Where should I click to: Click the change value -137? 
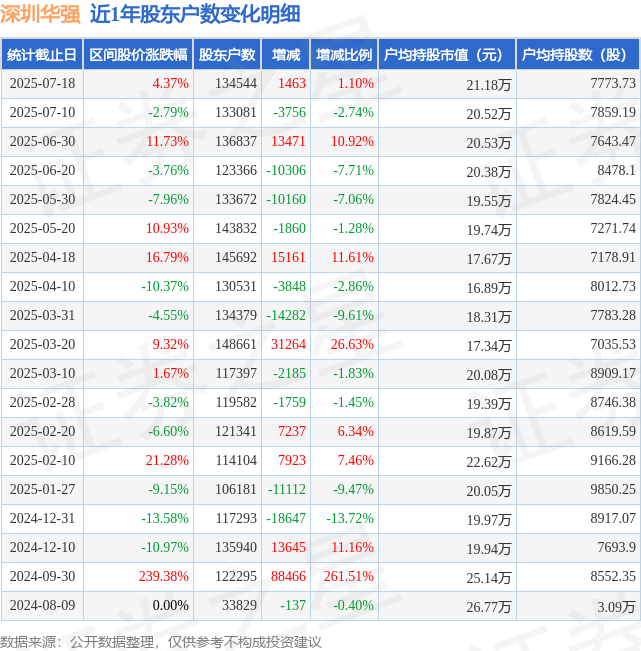(x=293, y=605)
